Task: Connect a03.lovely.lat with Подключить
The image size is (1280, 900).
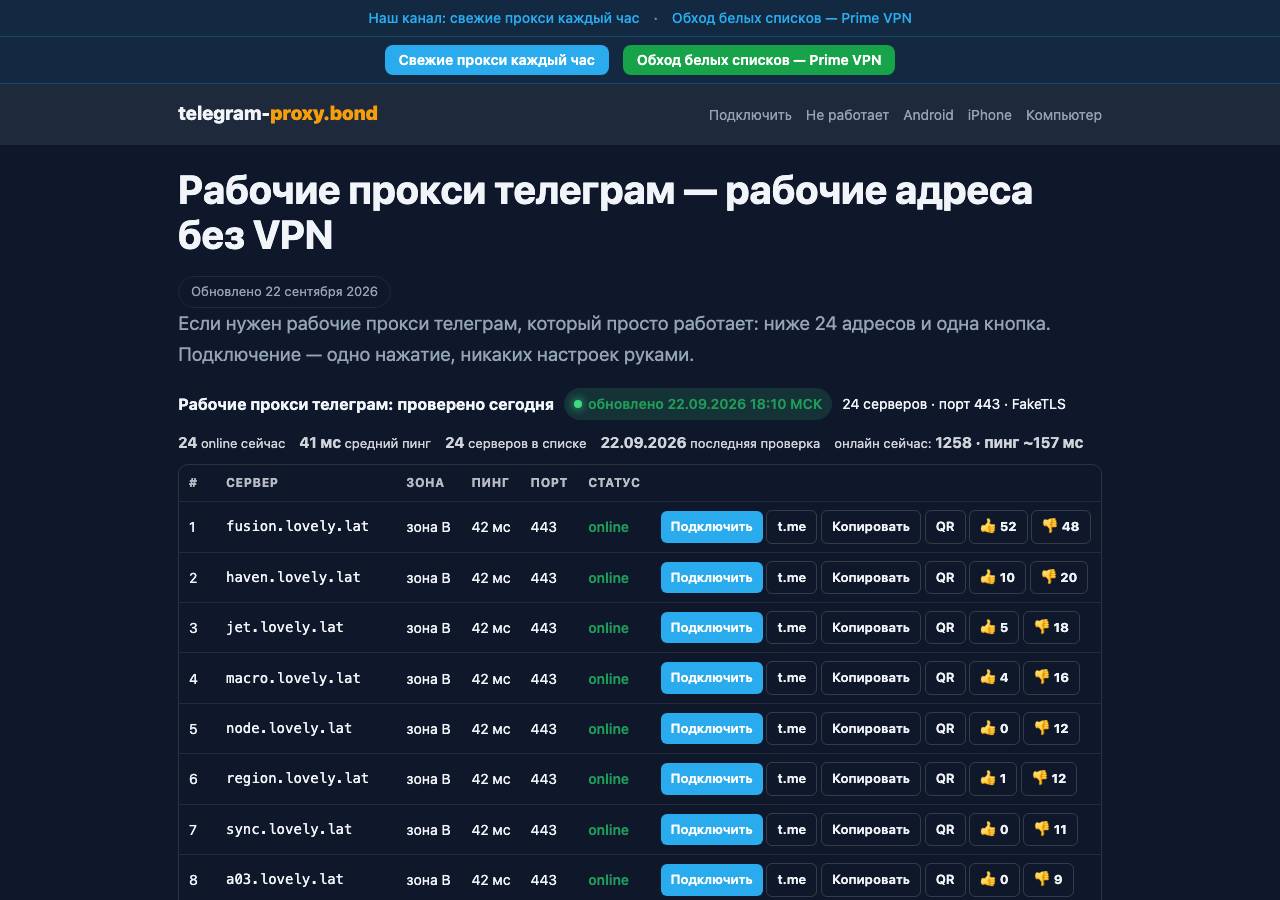Action: pos(711,880)
